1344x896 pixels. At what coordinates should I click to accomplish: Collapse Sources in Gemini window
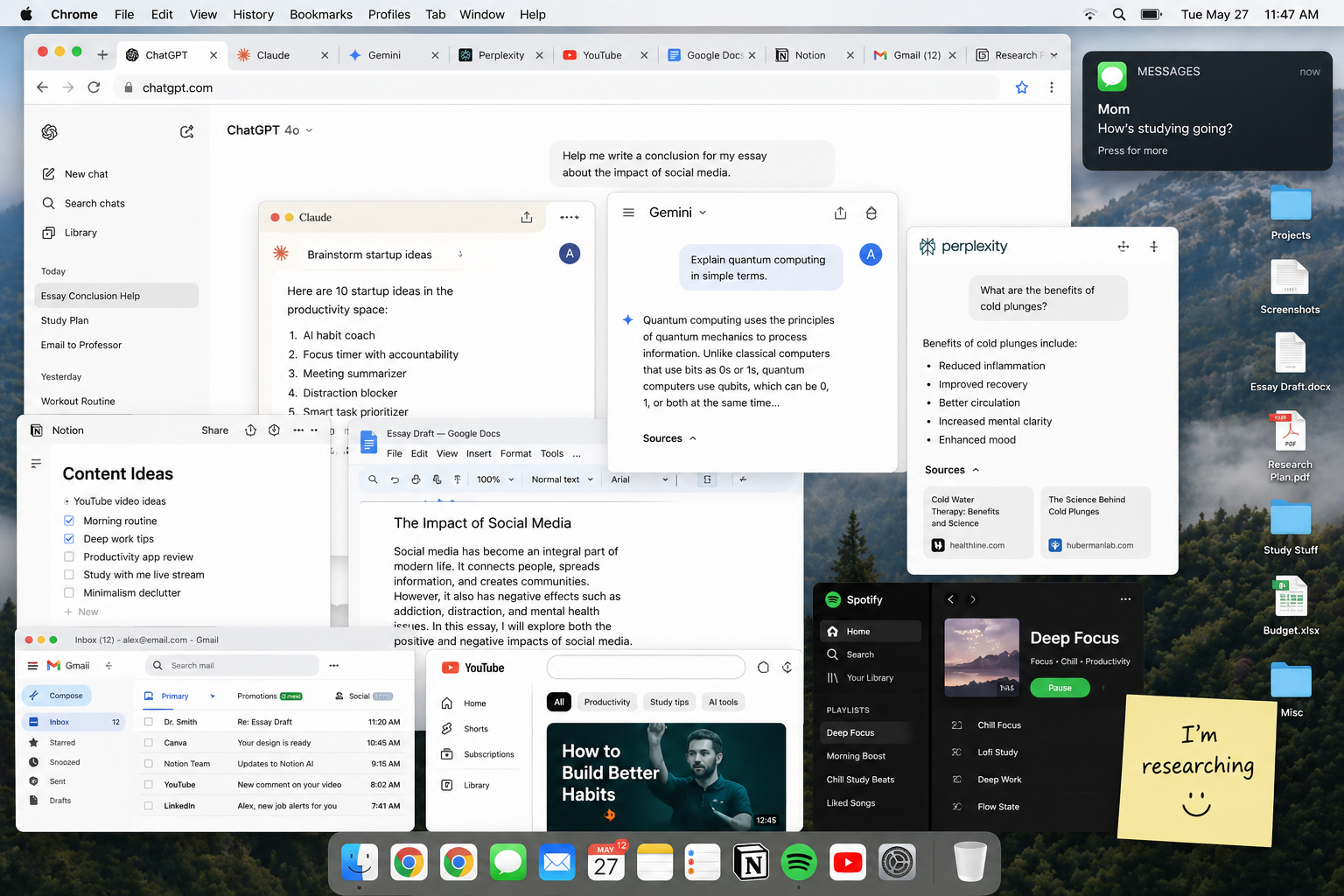pyautogui.click(x=670, y=438)
